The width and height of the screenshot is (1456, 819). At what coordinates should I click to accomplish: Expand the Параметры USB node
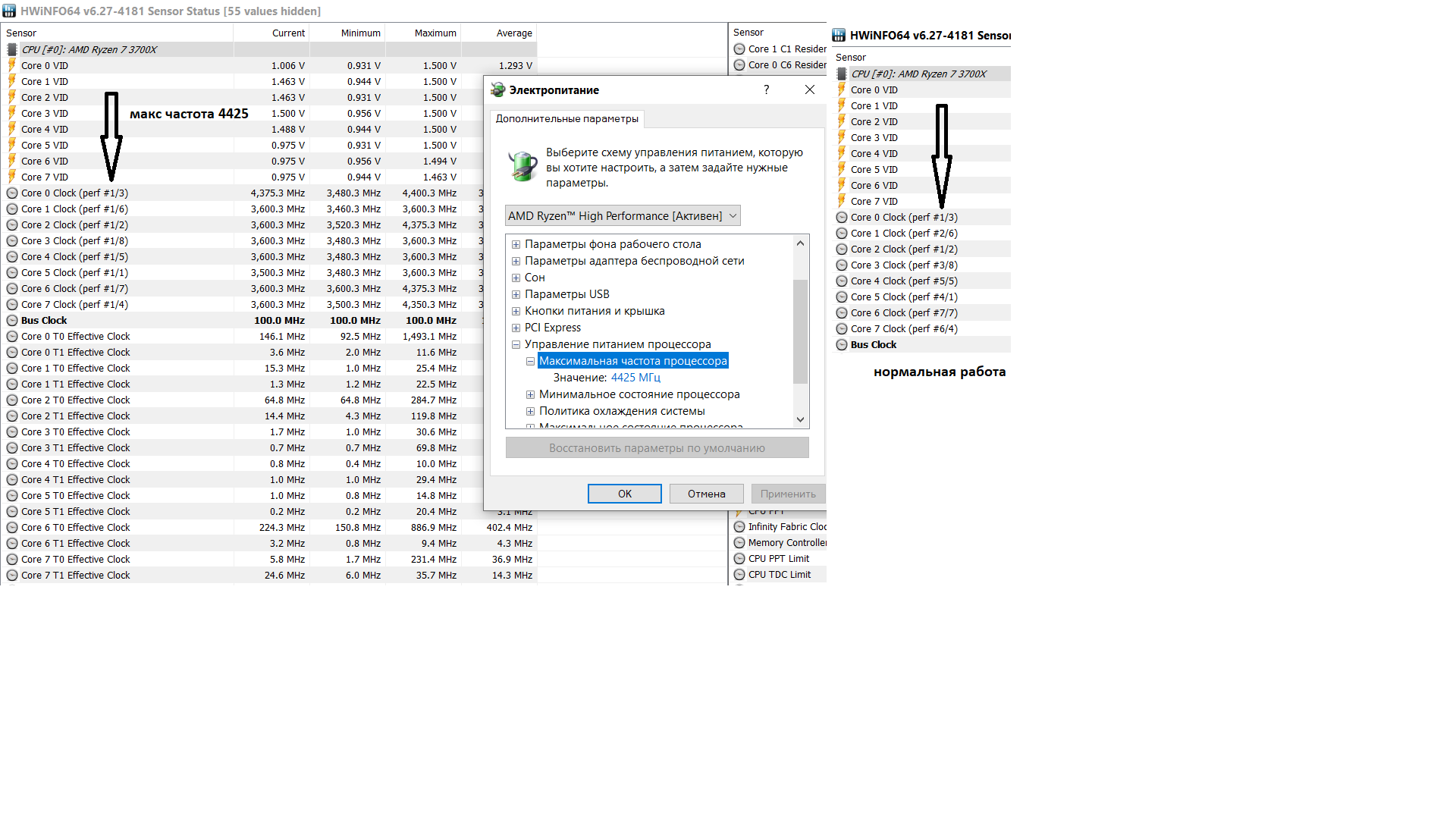click(516, 294)
